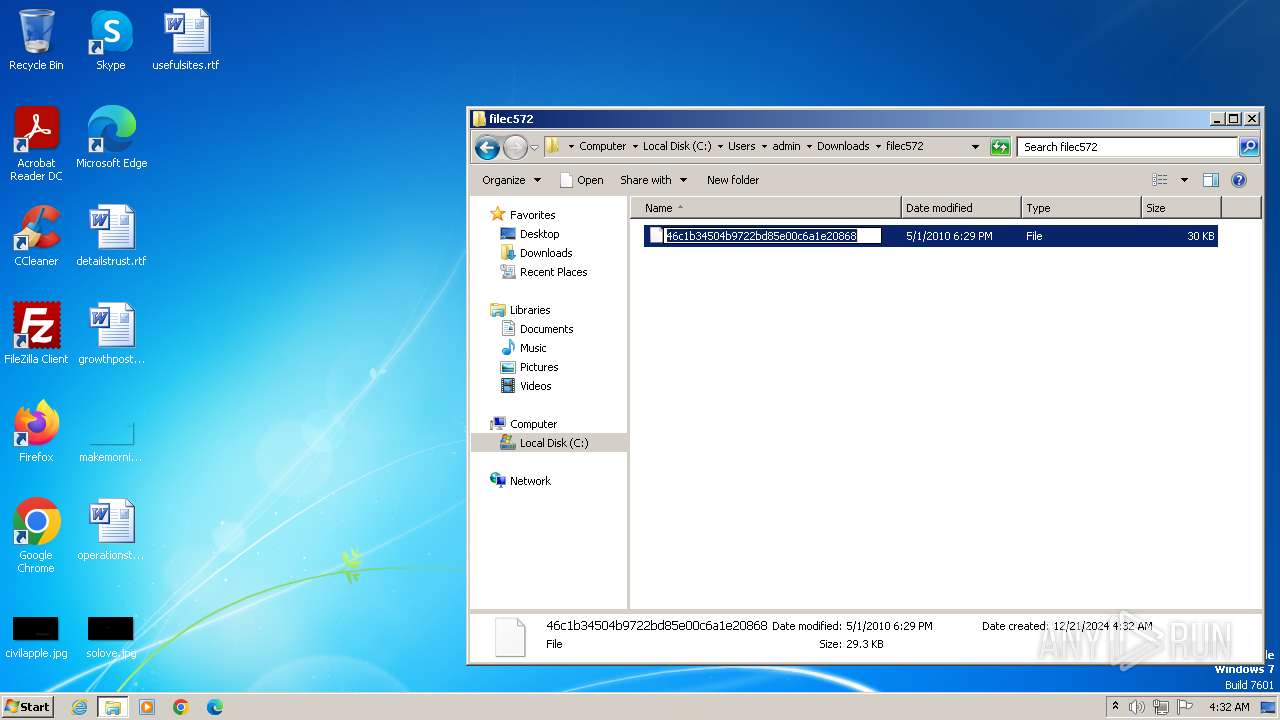Open Recent Places in navigation pane
1280x720 pixels.
[x=553, y=272]
